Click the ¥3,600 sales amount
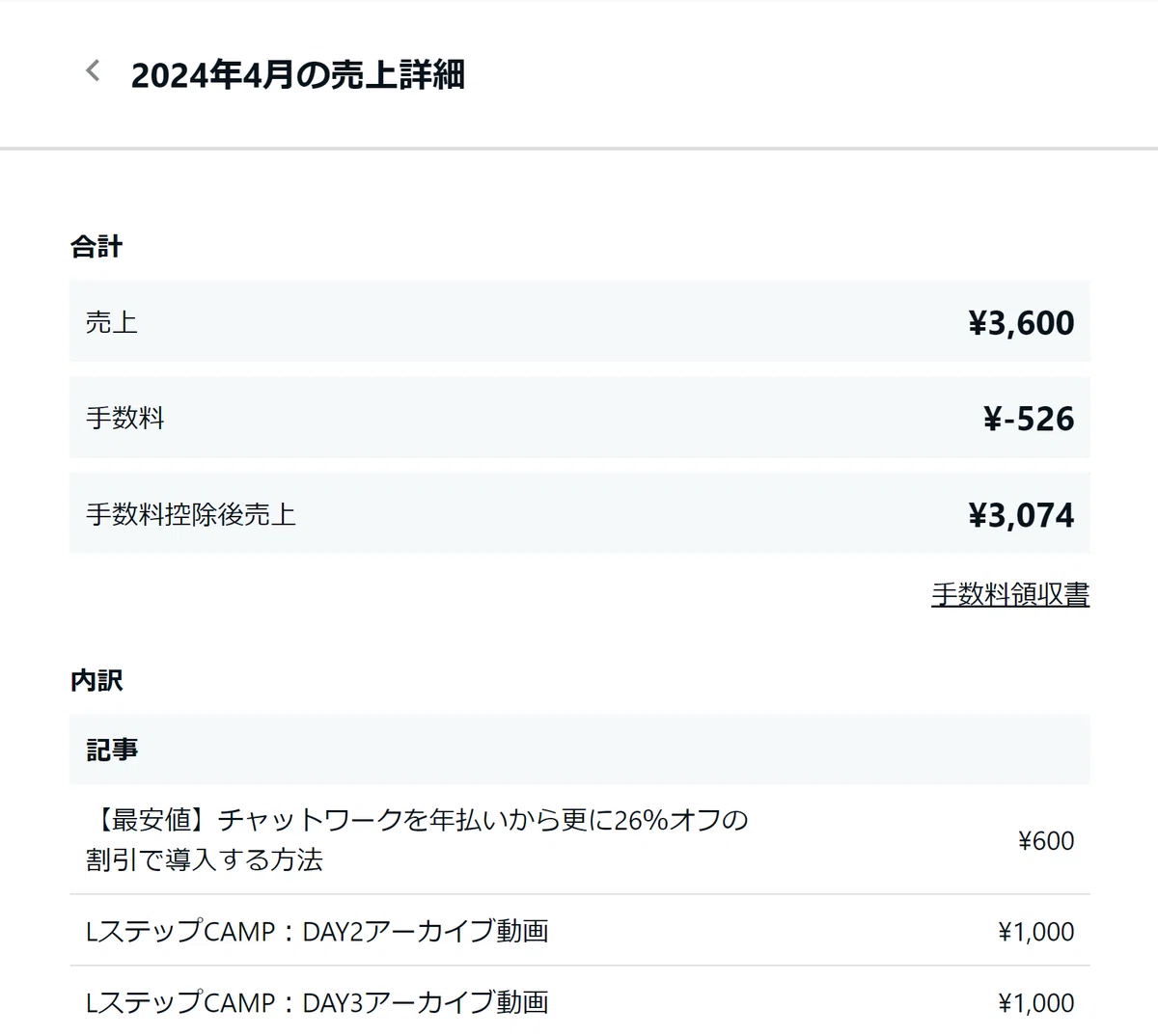 pos(1021,322)
